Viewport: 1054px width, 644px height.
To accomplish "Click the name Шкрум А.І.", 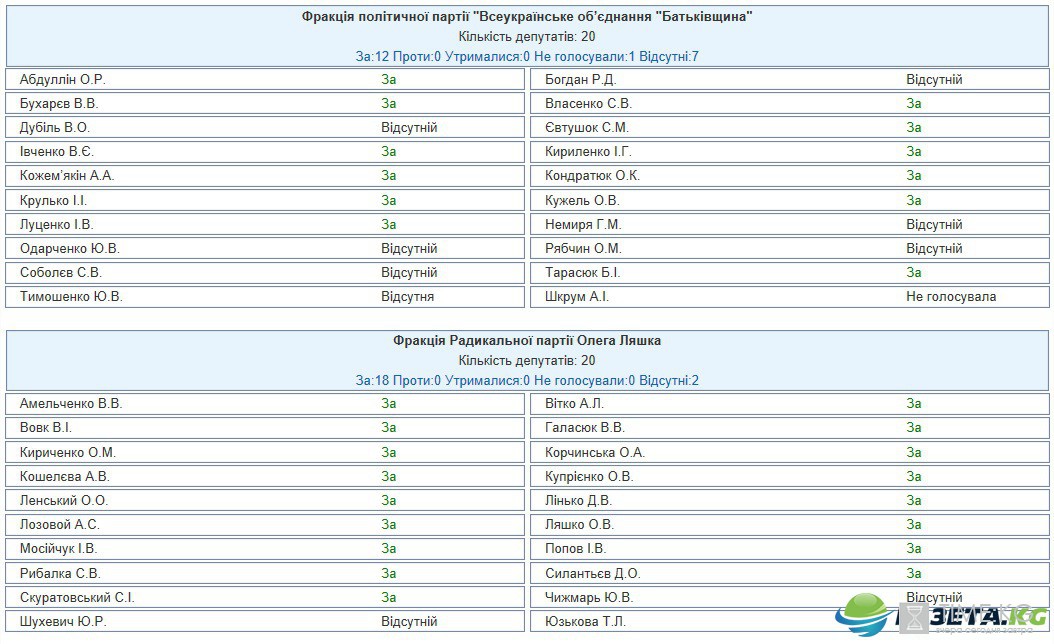I will (x=577, y=296).
